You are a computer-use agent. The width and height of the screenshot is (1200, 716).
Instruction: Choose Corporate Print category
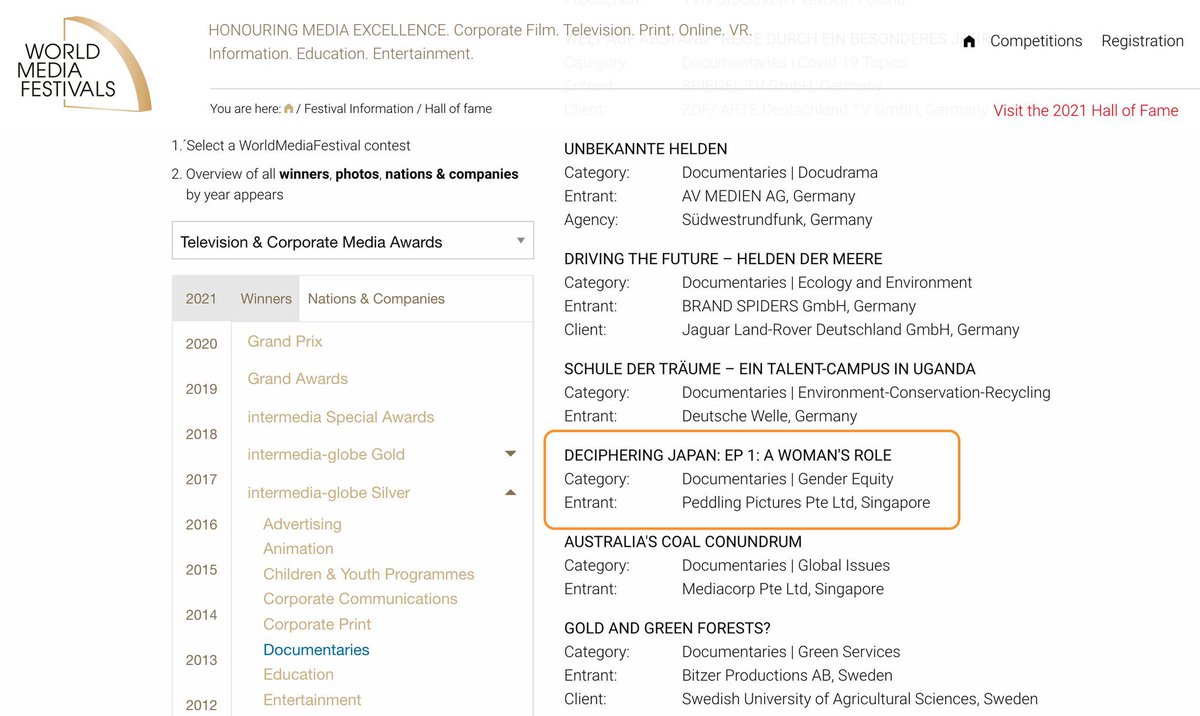(x=317, y=624)
